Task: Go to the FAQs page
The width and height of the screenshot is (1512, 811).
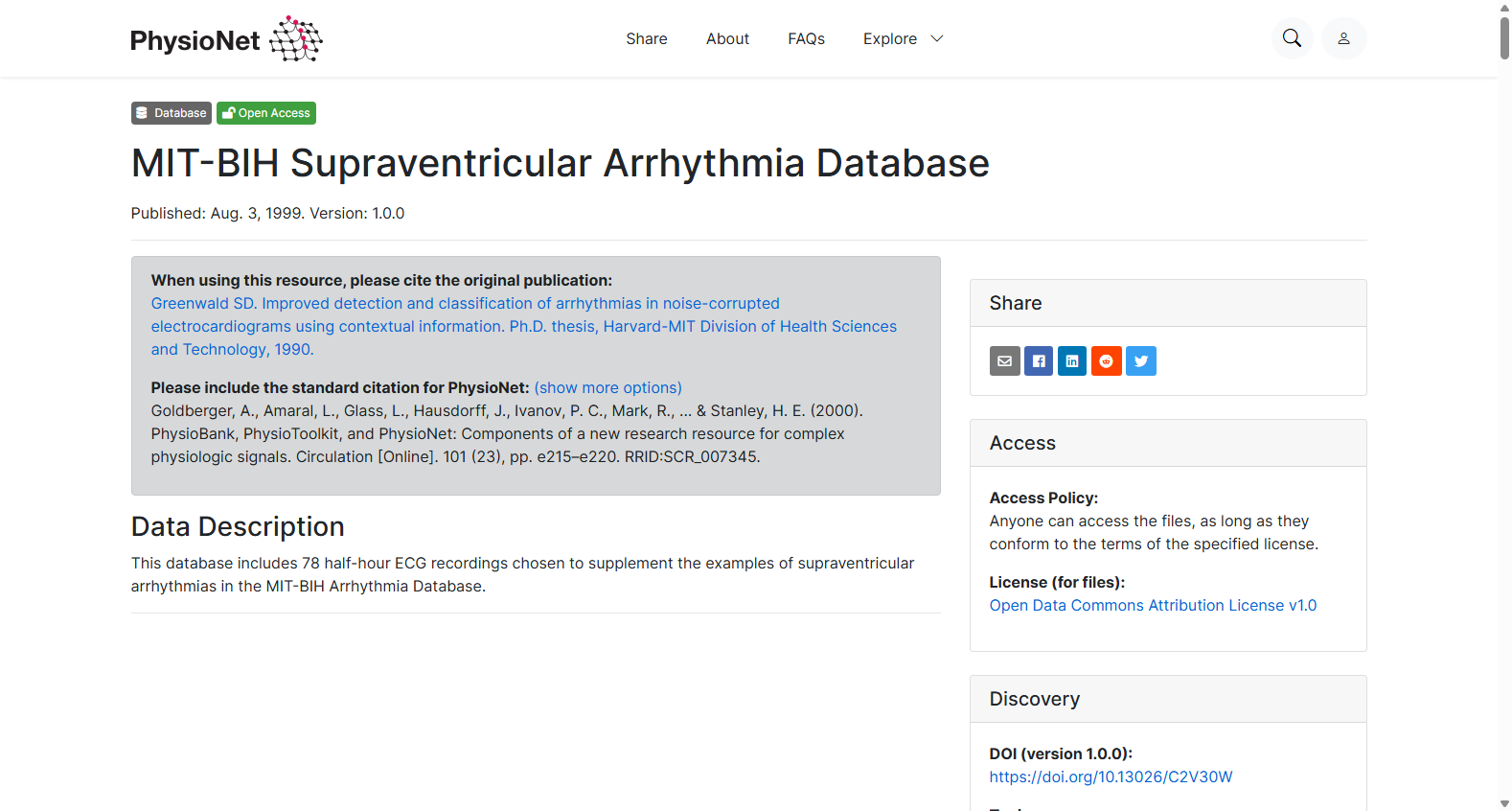Action: [x=806, y=39]
